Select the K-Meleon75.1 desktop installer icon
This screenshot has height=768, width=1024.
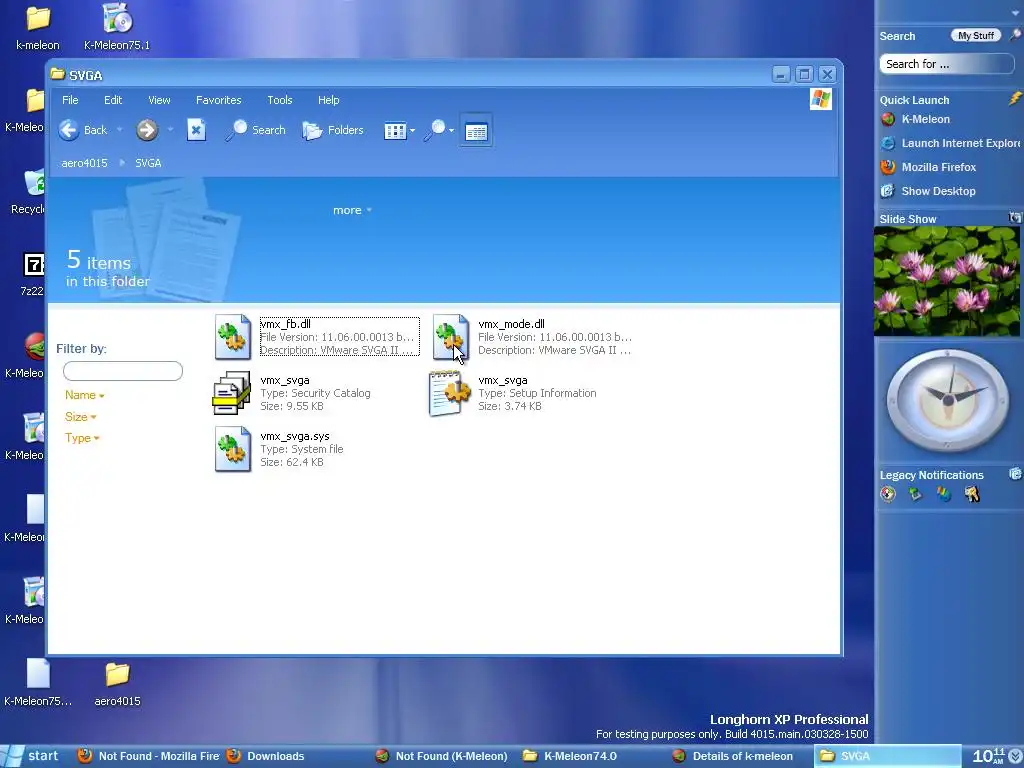pyautogui.click(x=118, y=18)
